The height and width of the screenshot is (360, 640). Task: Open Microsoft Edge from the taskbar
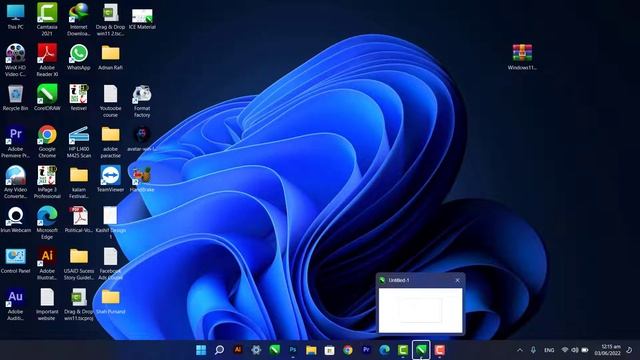(x=384, y=350)
